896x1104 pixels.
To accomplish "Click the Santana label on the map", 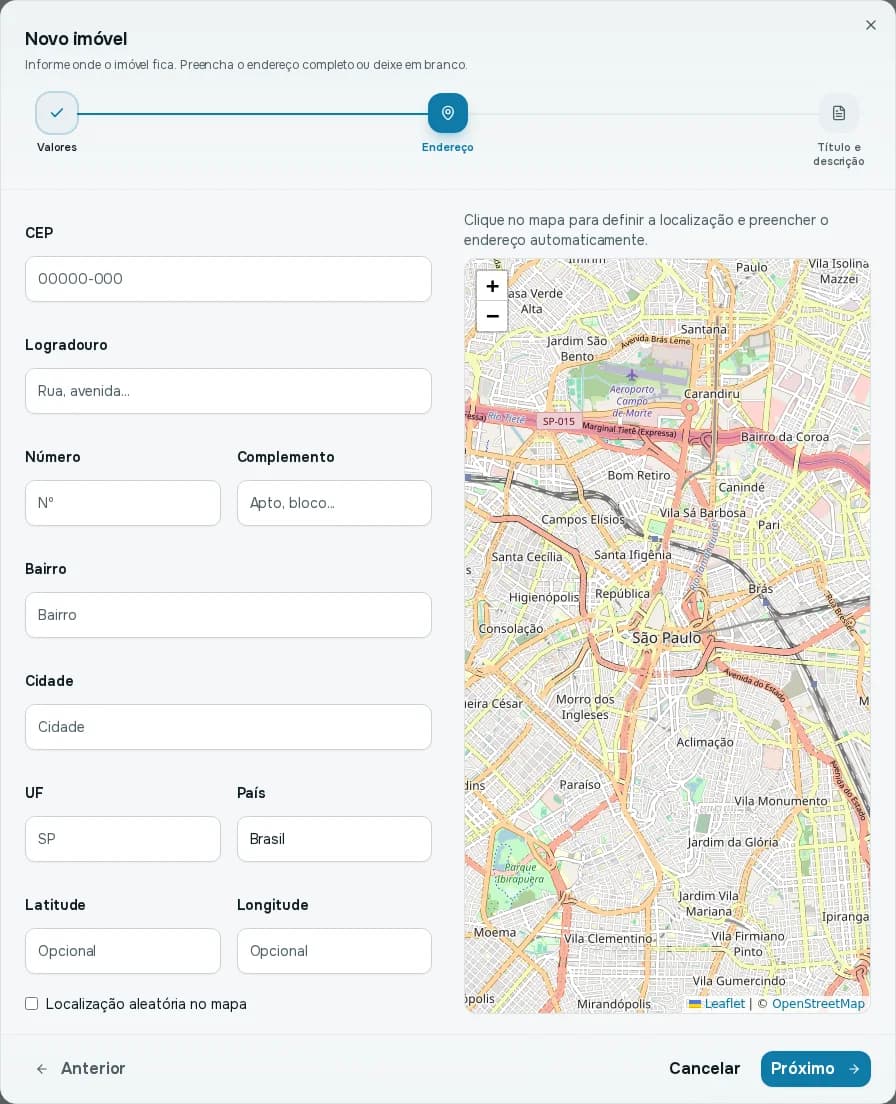I will [x=704, y=329].
